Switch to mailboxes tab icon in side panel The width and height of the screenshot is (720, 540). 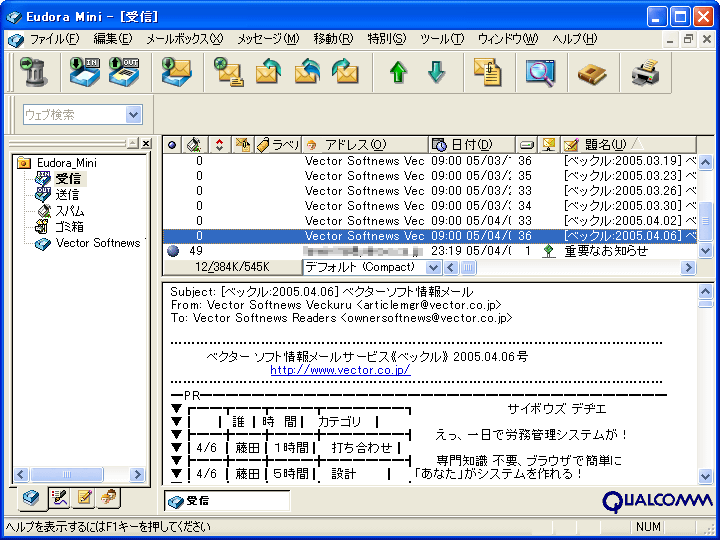click(x=31, y=498)
